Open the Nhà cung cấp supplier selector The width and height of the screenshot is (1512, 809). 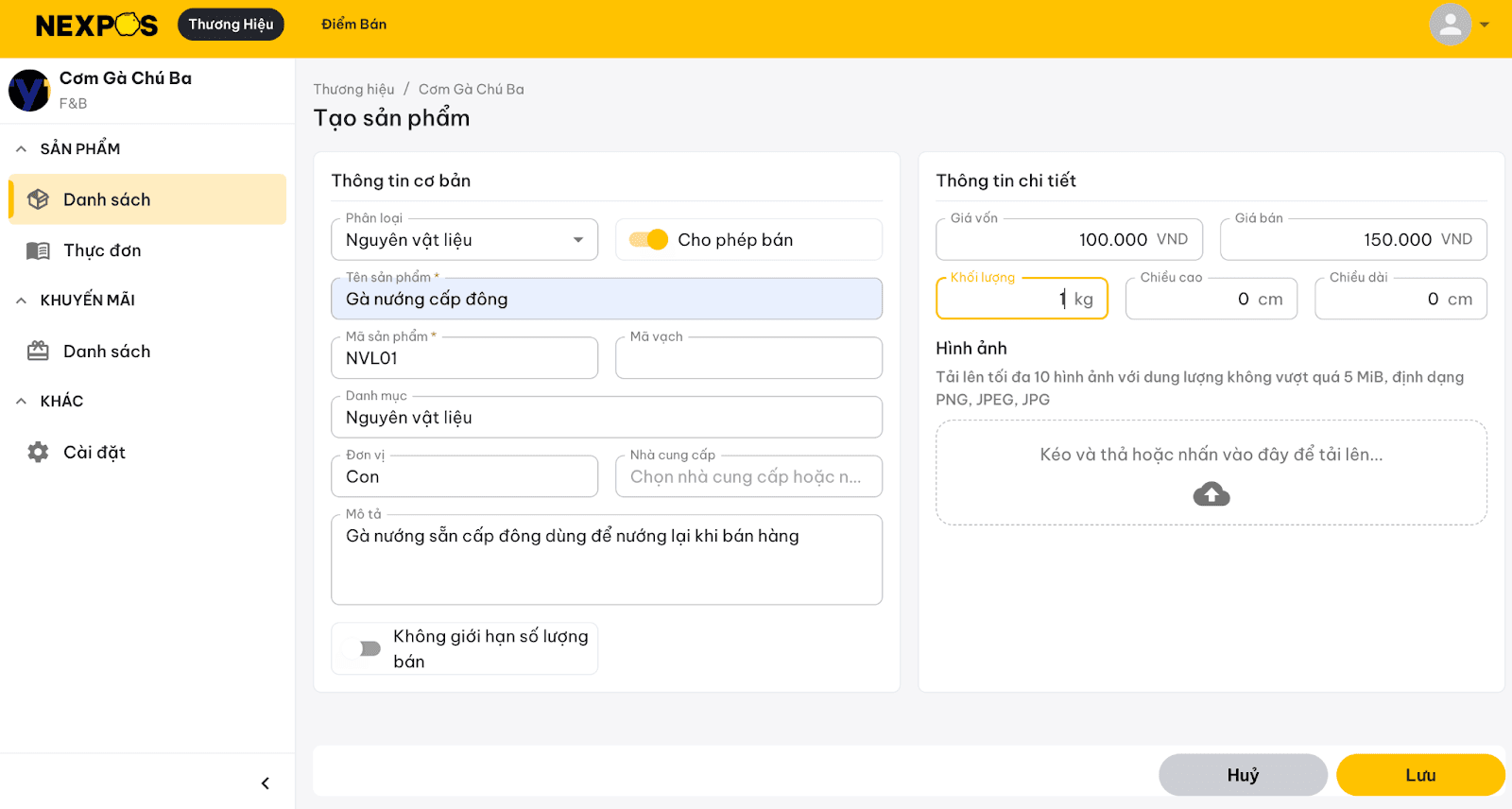pos(748,476)
